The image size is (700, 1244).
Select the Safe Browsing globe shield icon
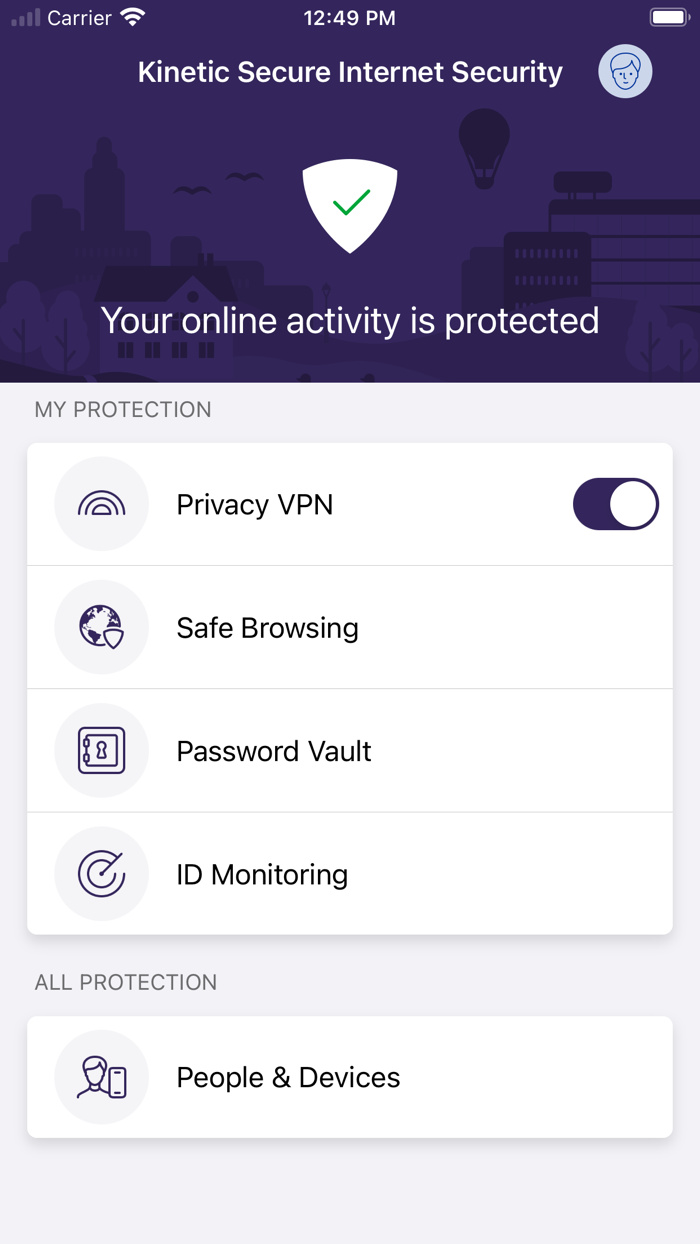pyautogui.click(x=101, y=627)
